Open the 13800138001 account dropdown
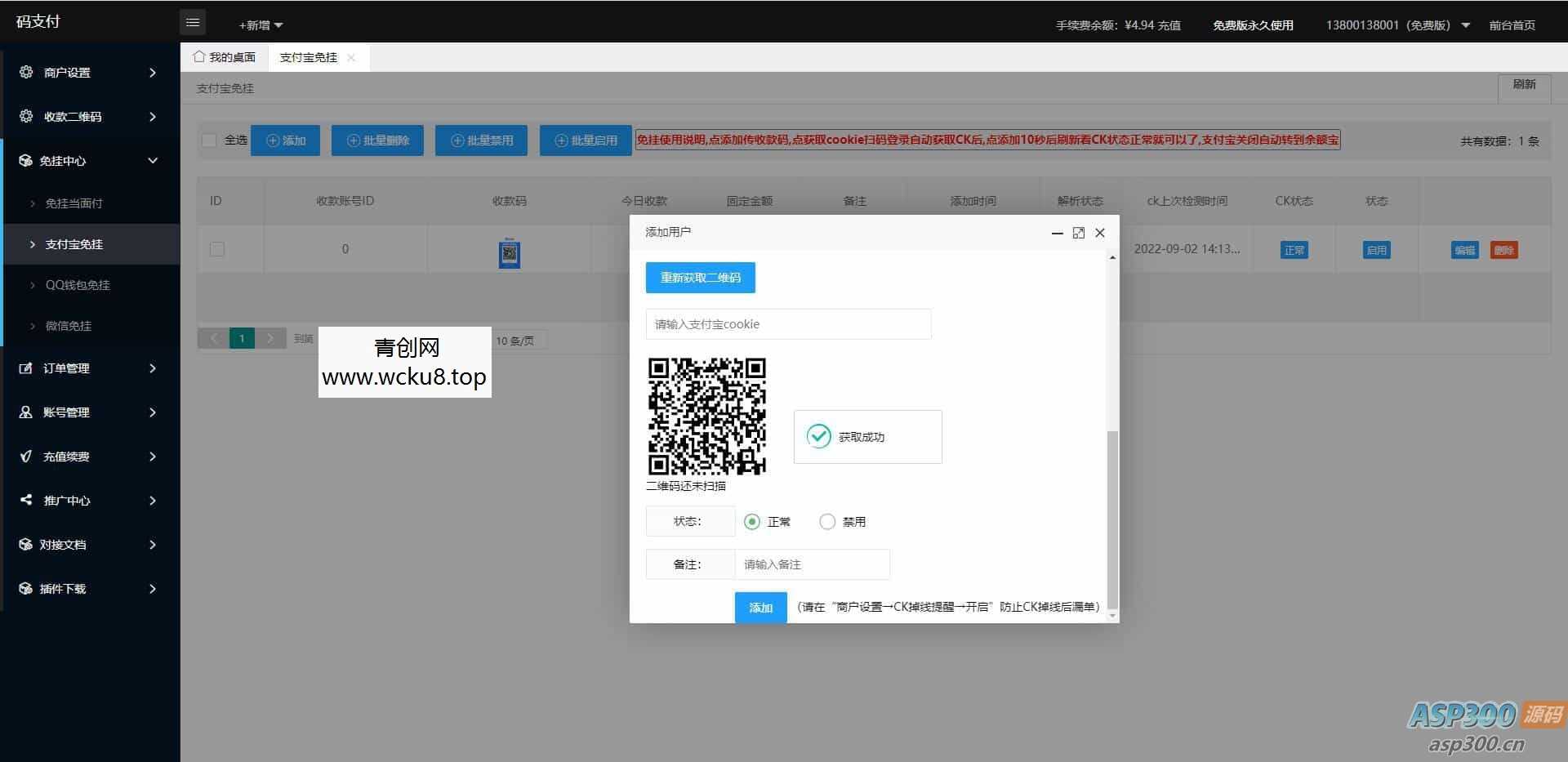This screenshot has width=1568, height=762. [1396, 25]
